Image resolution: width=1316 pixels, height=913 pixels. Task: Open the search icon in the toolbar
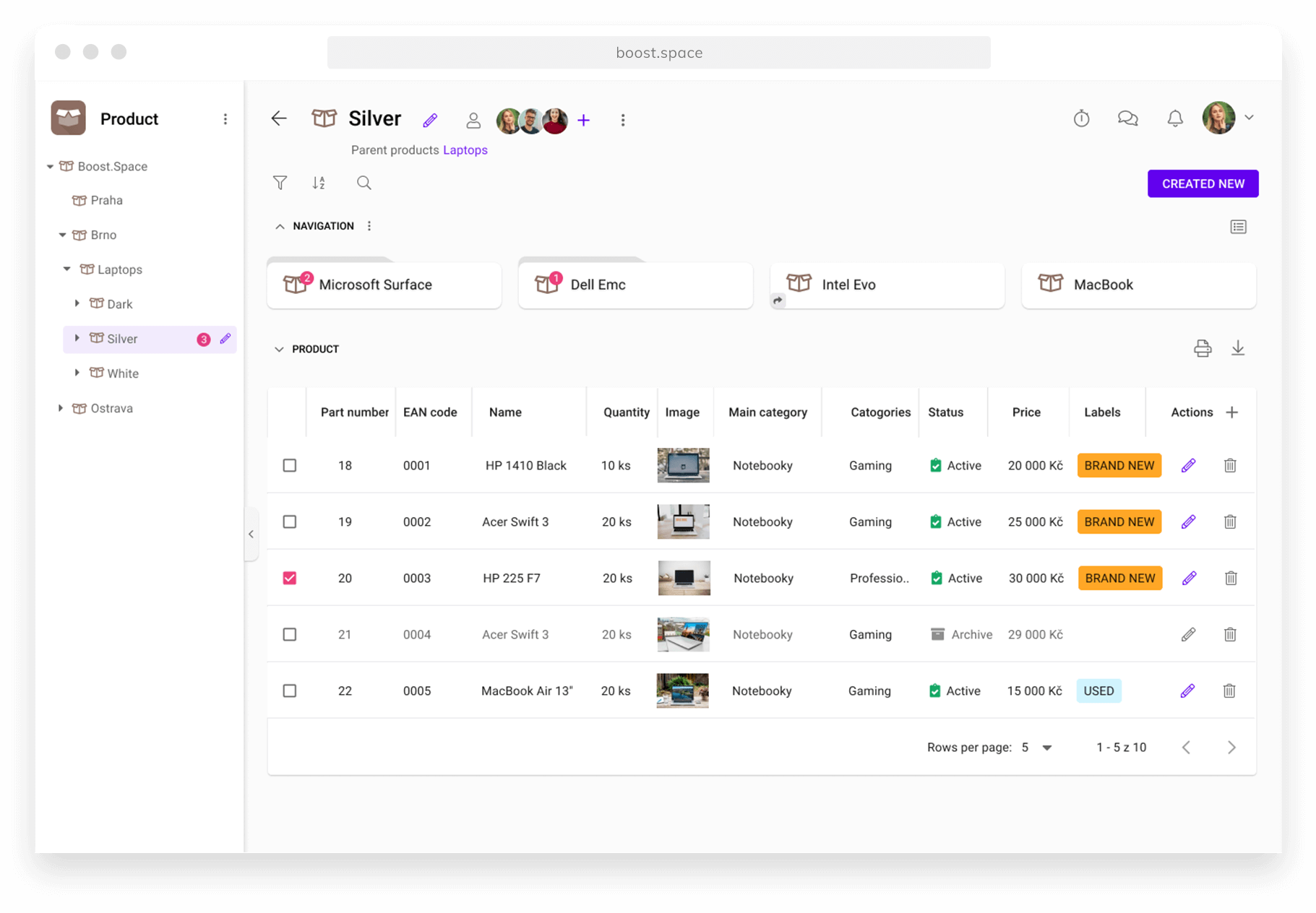point(364,183)
